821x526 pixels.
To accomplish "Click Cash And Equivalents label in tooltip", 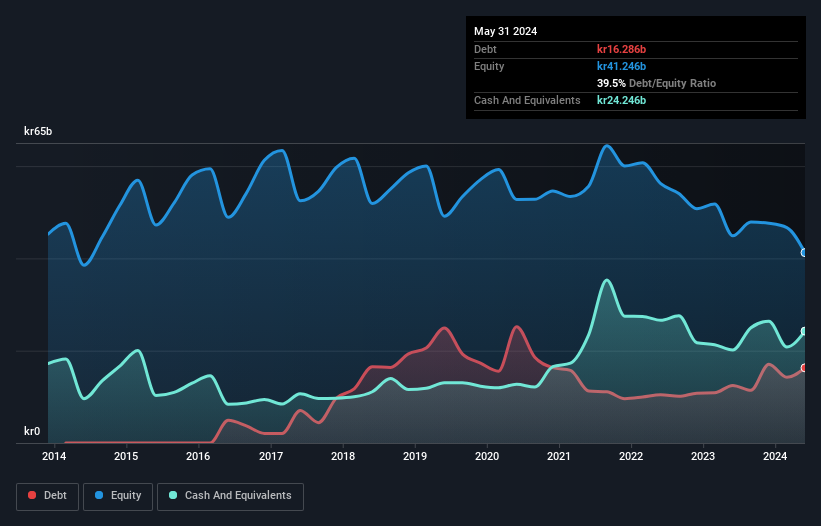I will [527, 100].
